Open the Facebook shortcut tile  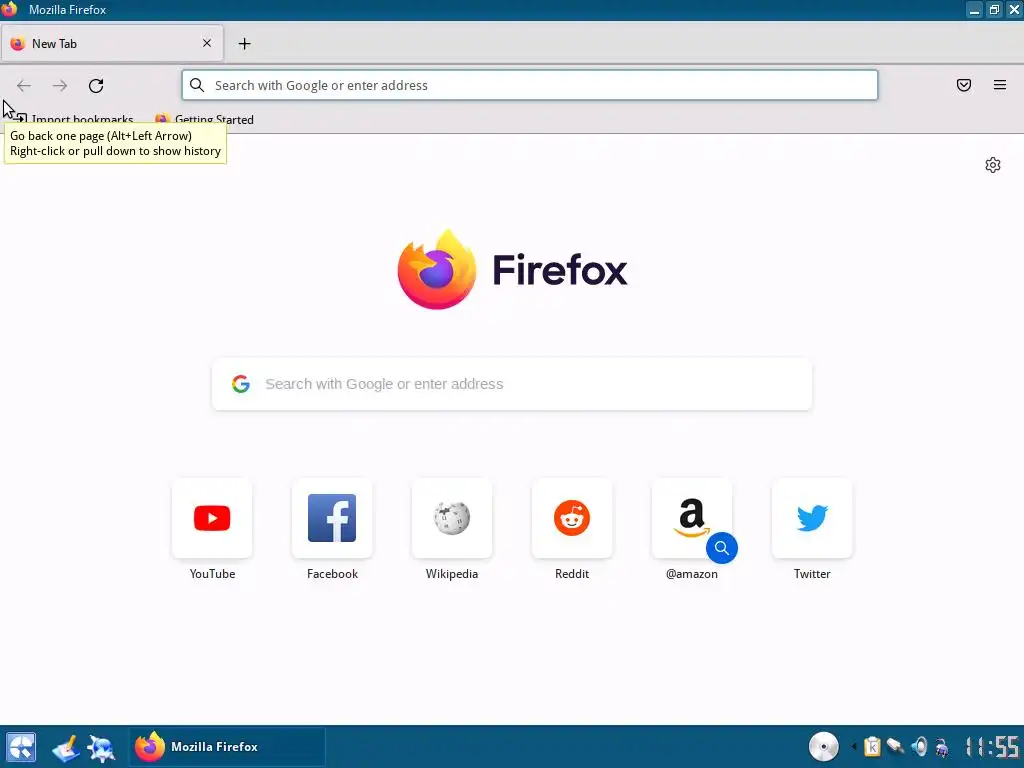(x=332, y=518)
